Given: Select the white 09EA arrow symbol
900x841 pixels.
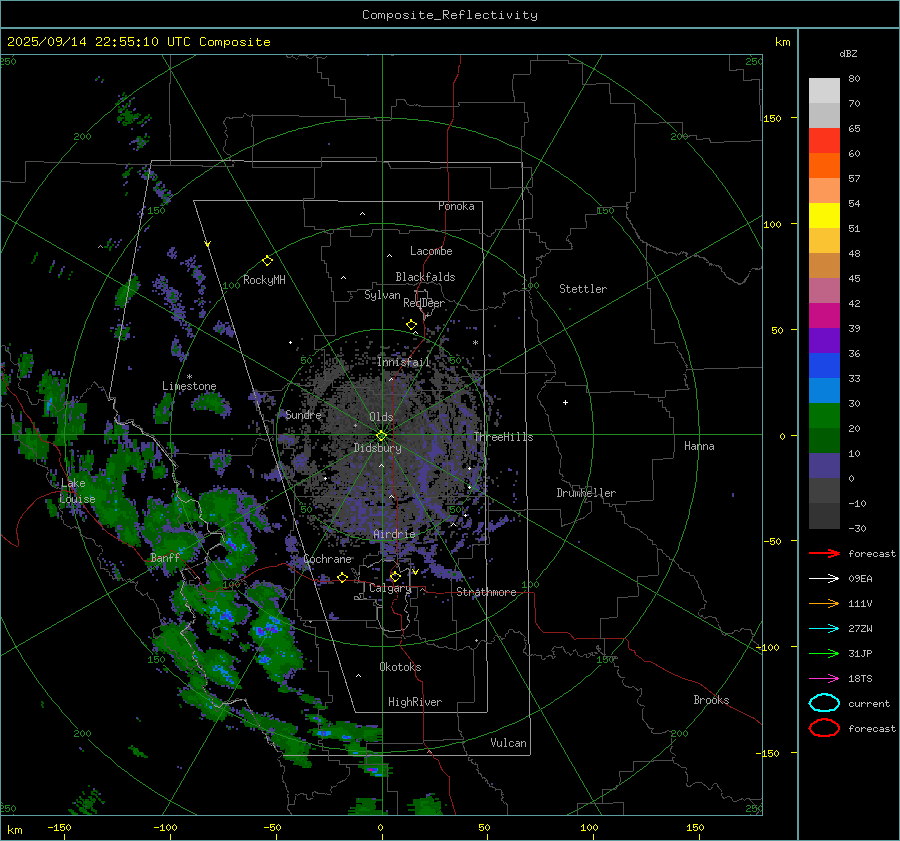Looking at the screenshot, I should [824, 579].
